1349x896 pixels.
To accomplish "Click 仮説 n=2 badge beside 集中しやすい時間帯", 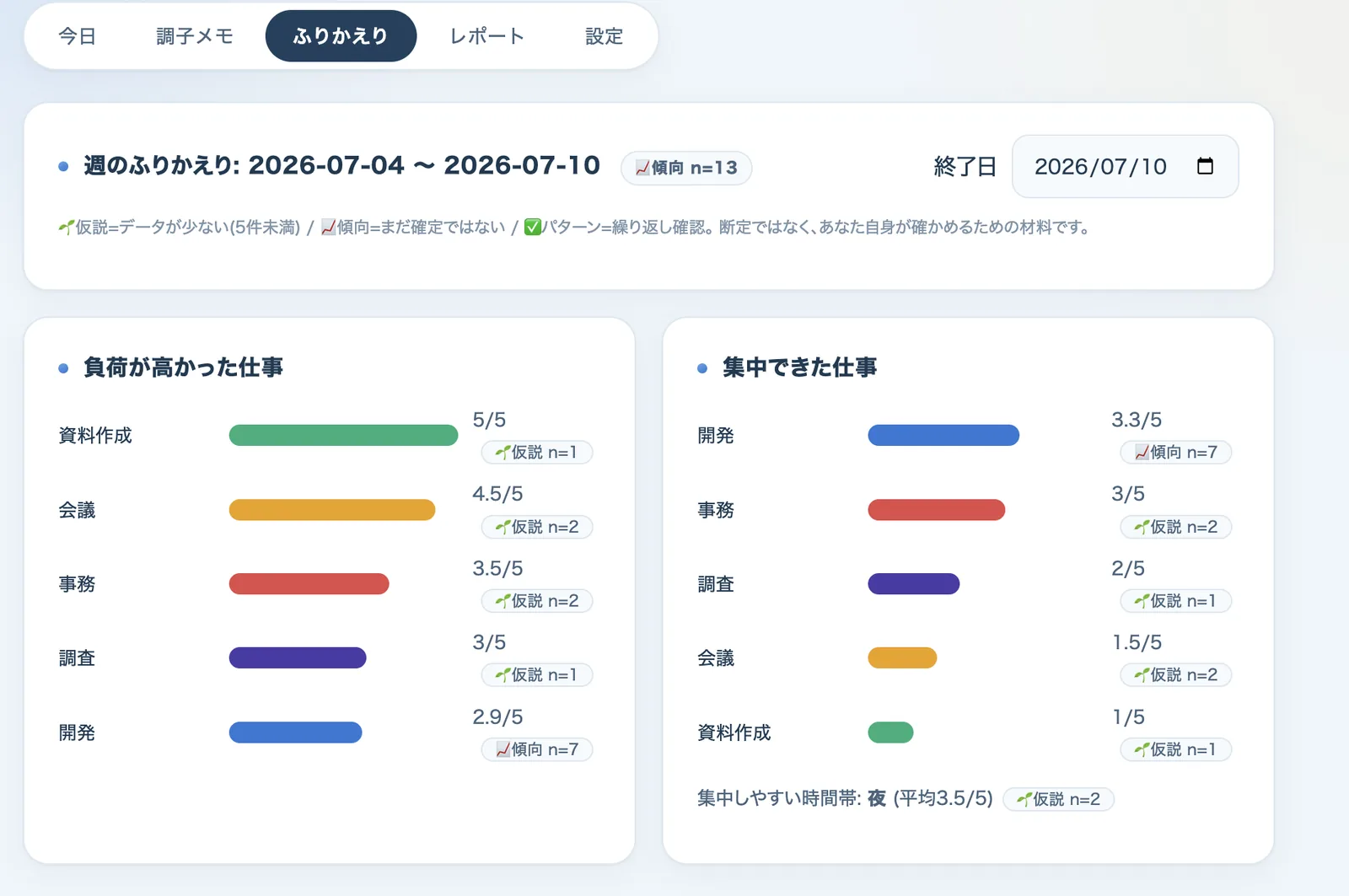I will (x=1059, y=799).
